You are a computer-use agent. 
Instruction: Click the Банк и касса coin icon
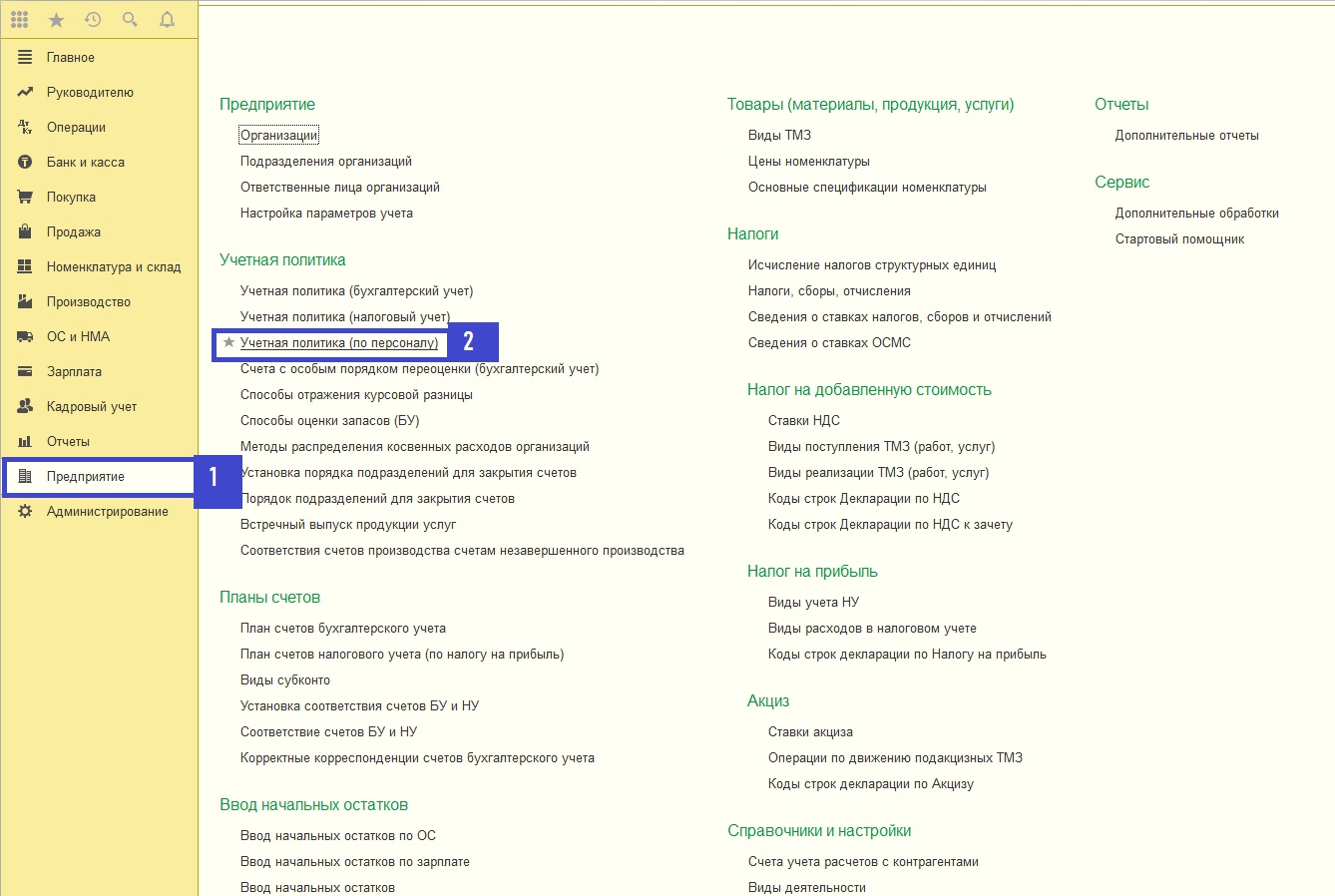point(25,162)
